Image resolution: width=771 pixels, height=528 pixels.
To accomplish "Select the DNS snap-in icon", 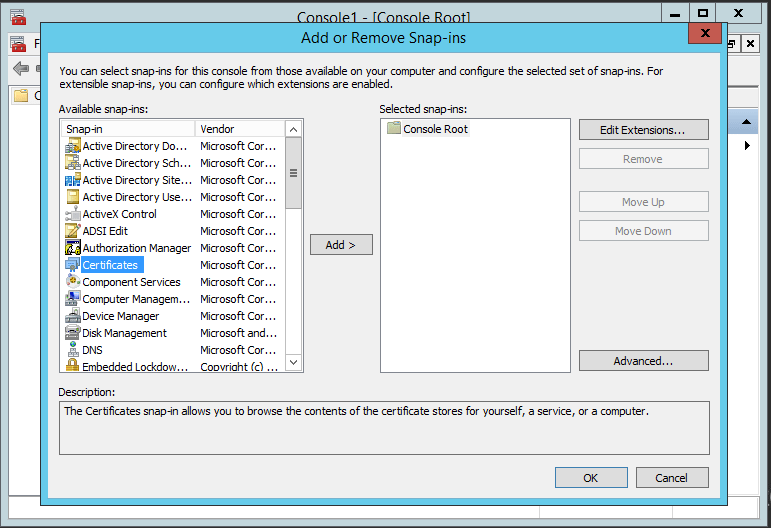I will coord(72,350).
